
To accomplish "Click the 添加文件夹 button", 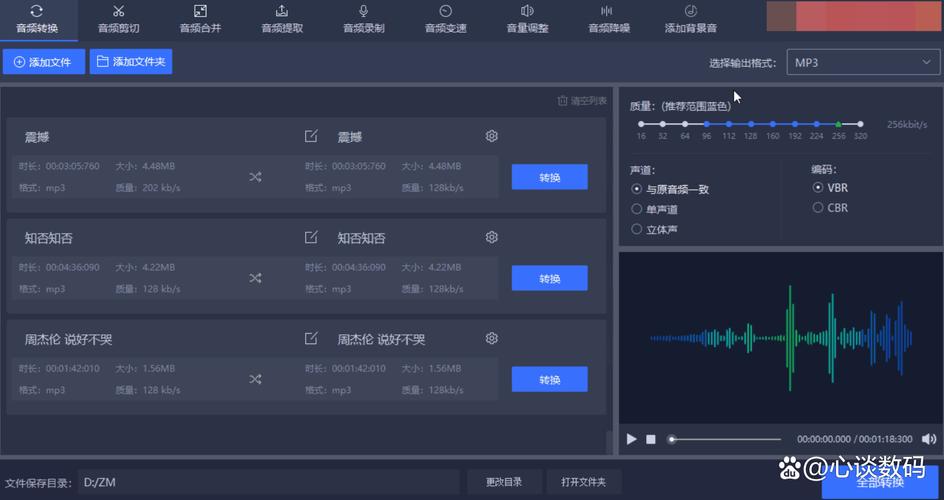I will click(131, 61).
